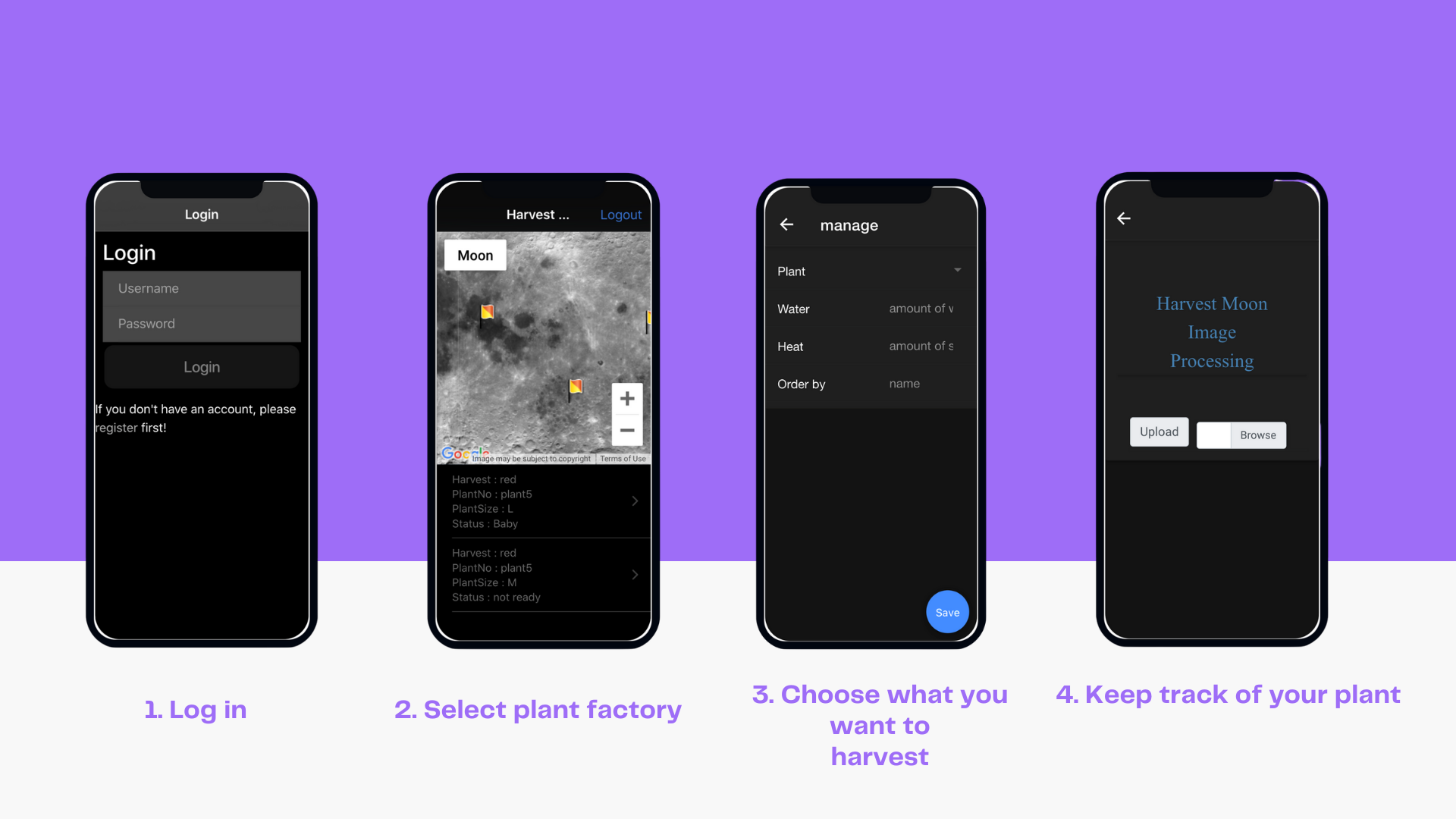Click the zoom in (+) icon on map
Image resolution: width=1456 pixels, height=819 pixels.
click(x=629, y=398)
